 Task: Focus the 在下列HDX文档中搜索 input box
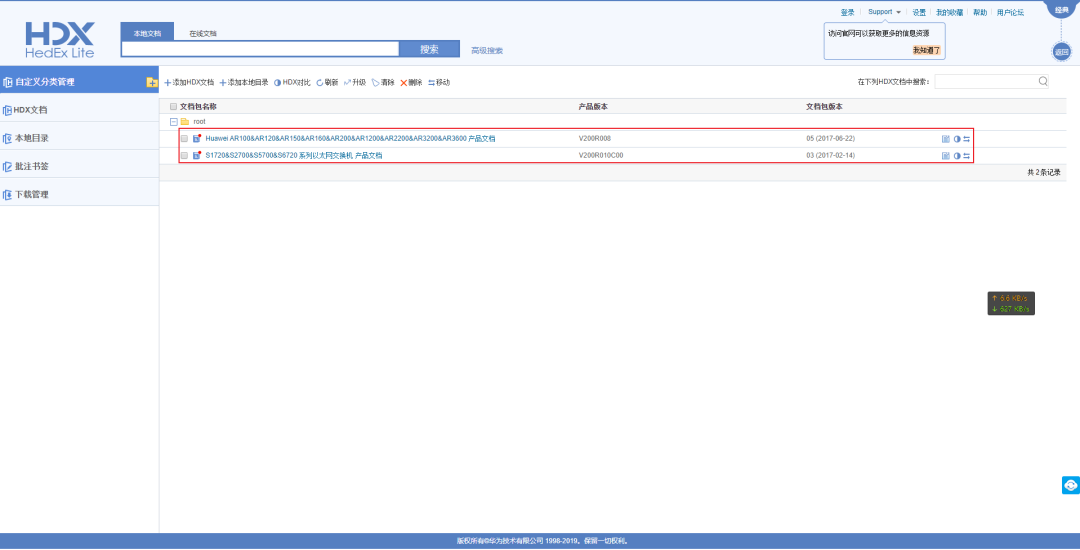point(986,82)
